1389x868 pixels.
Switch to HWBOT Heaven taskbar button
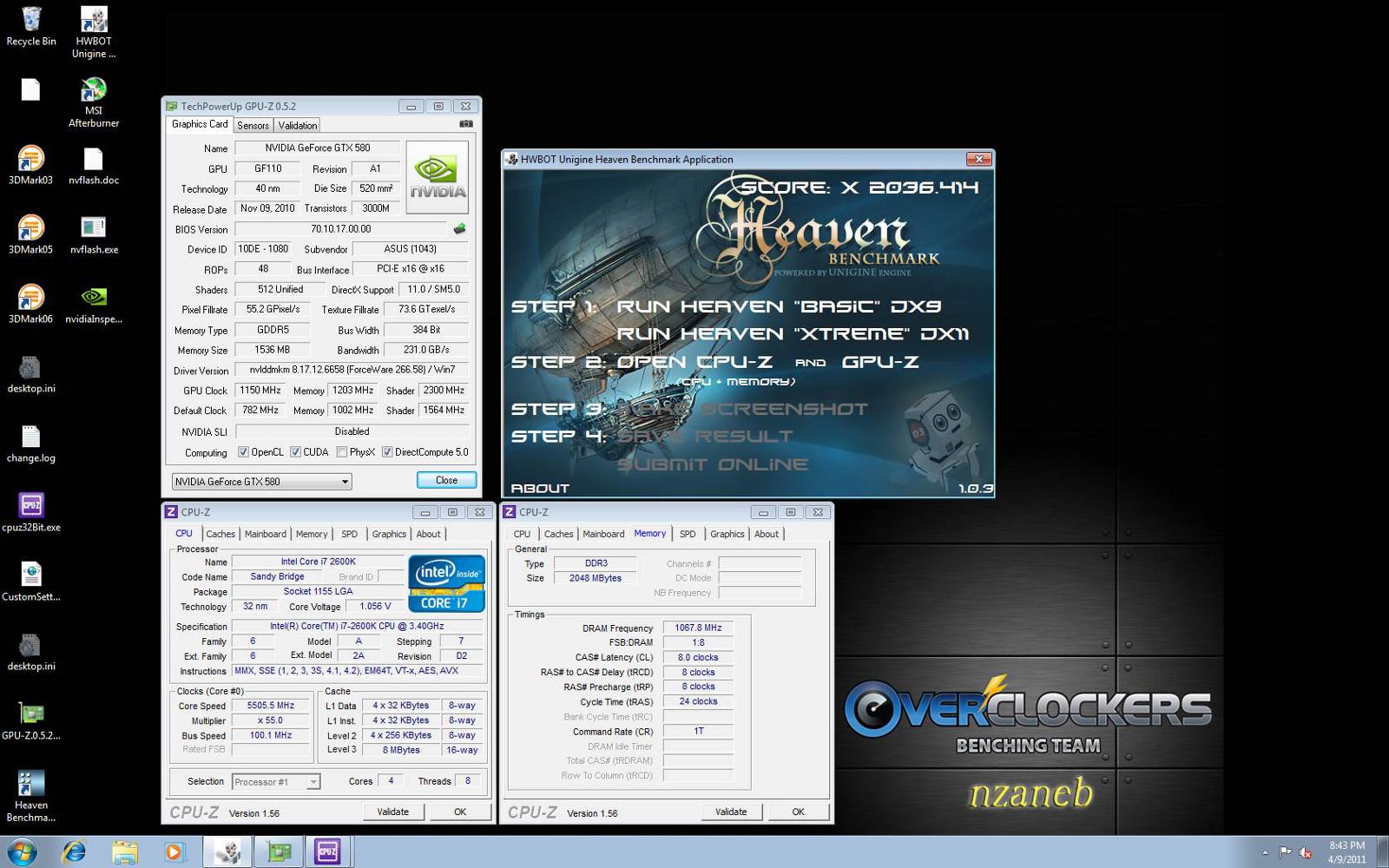point(228,852)
